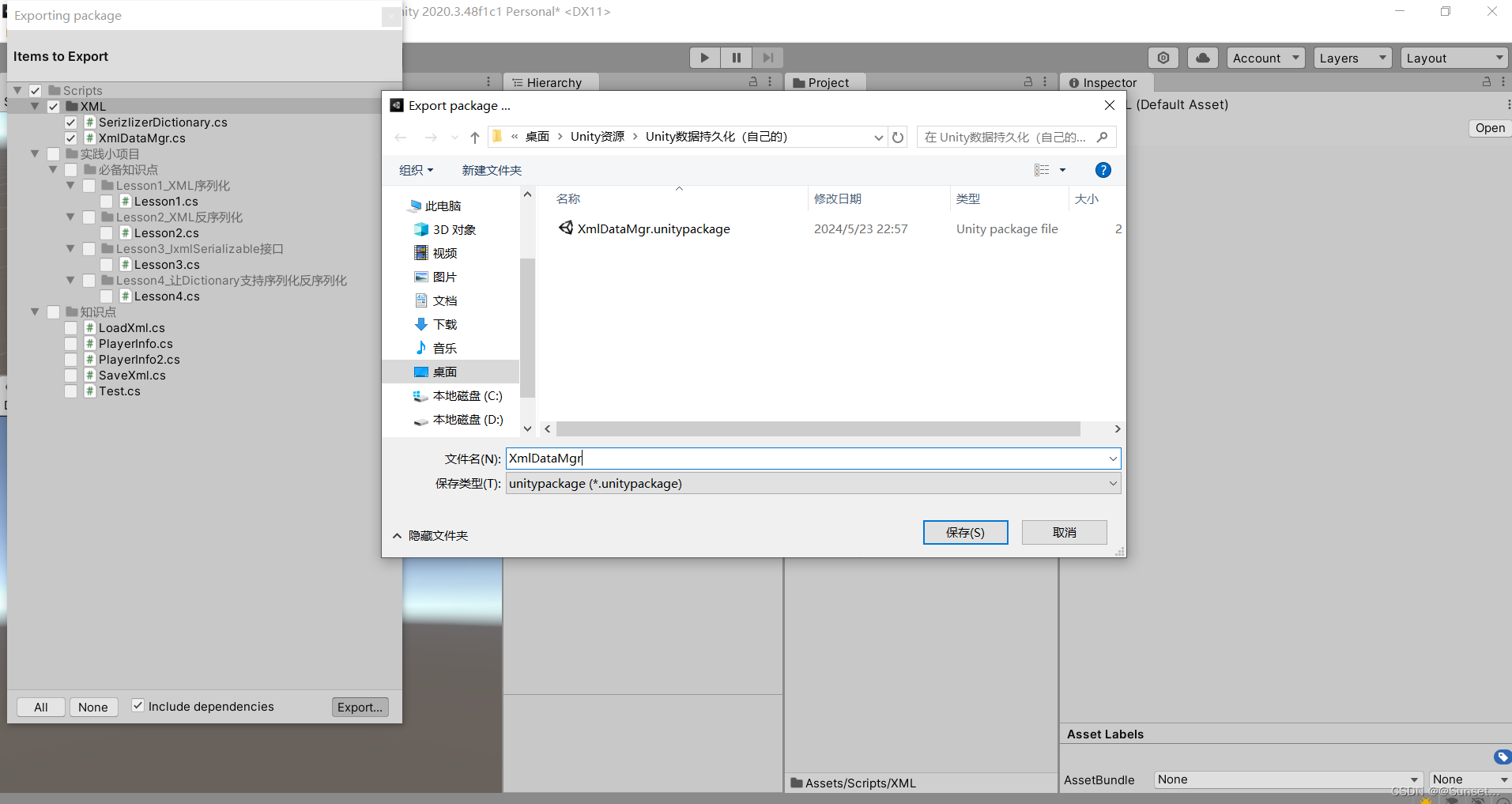This screenshot has width=1512, height=804.
Task: Click the 保存(S) button
Action: click(965, 532)
